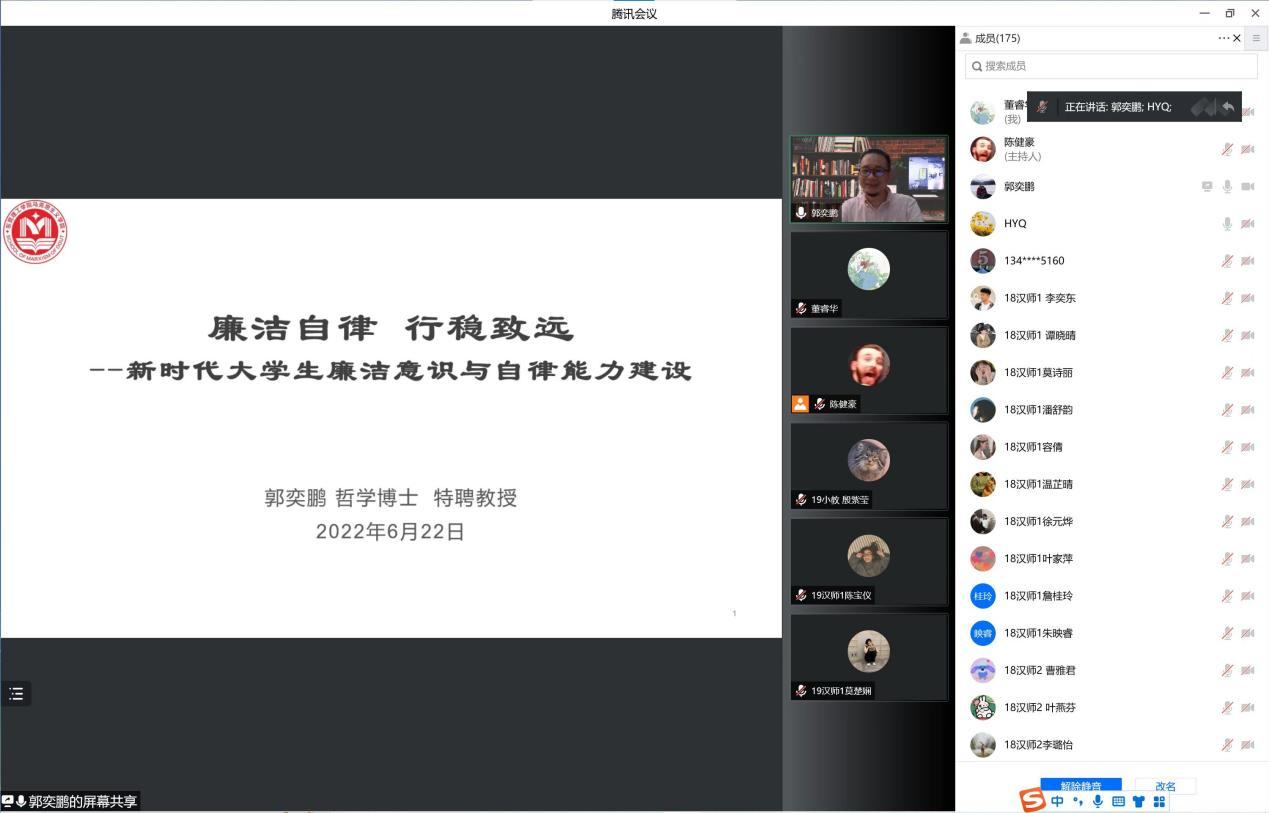The height and width of the screenshot is (813, 1269).
Task: Switch Sogou input language via 中 indicator
Action: click(1057, 802)
